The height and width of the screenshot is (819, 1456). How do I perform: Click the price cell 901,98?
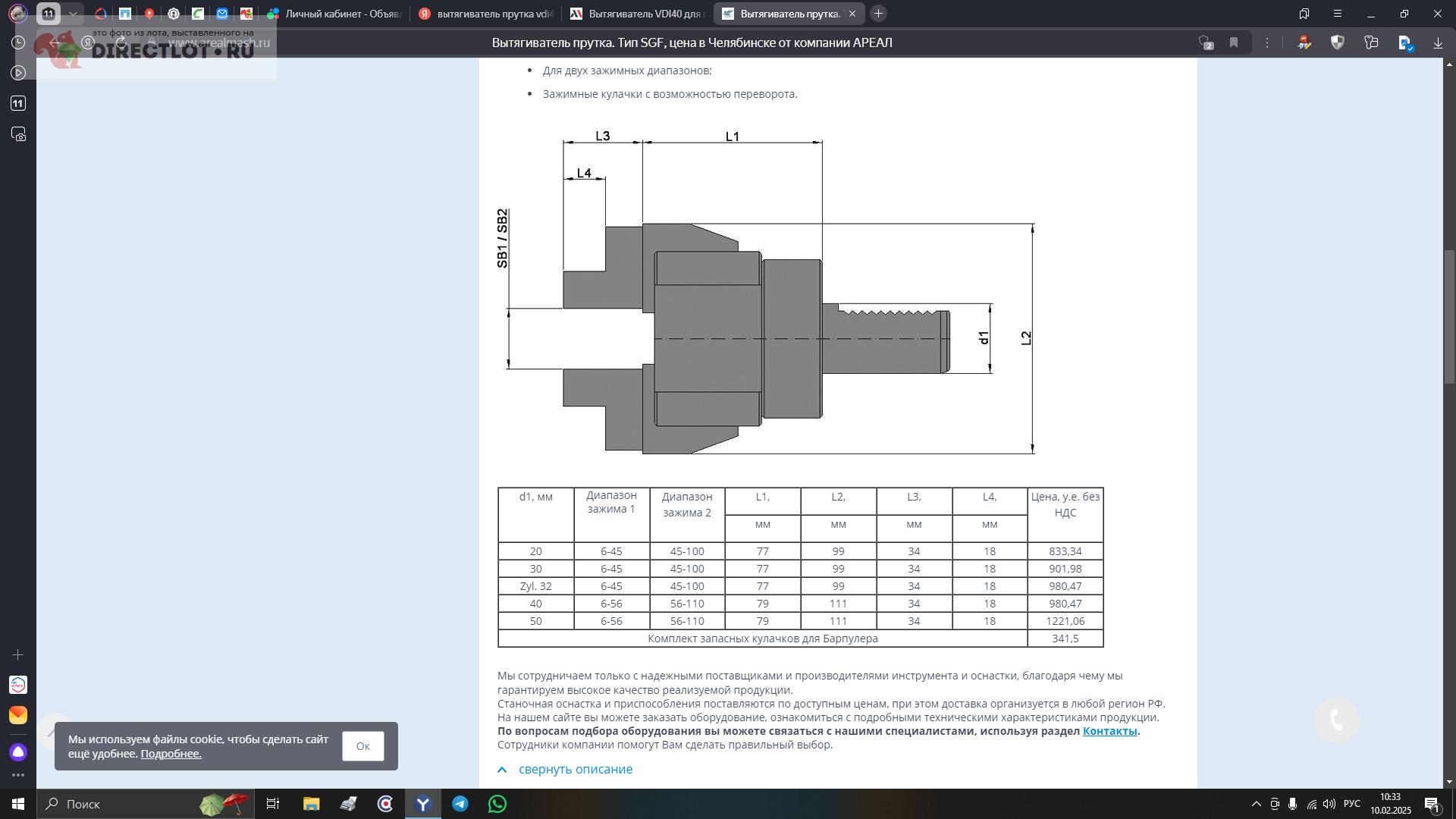click(x=1065, y=569)
